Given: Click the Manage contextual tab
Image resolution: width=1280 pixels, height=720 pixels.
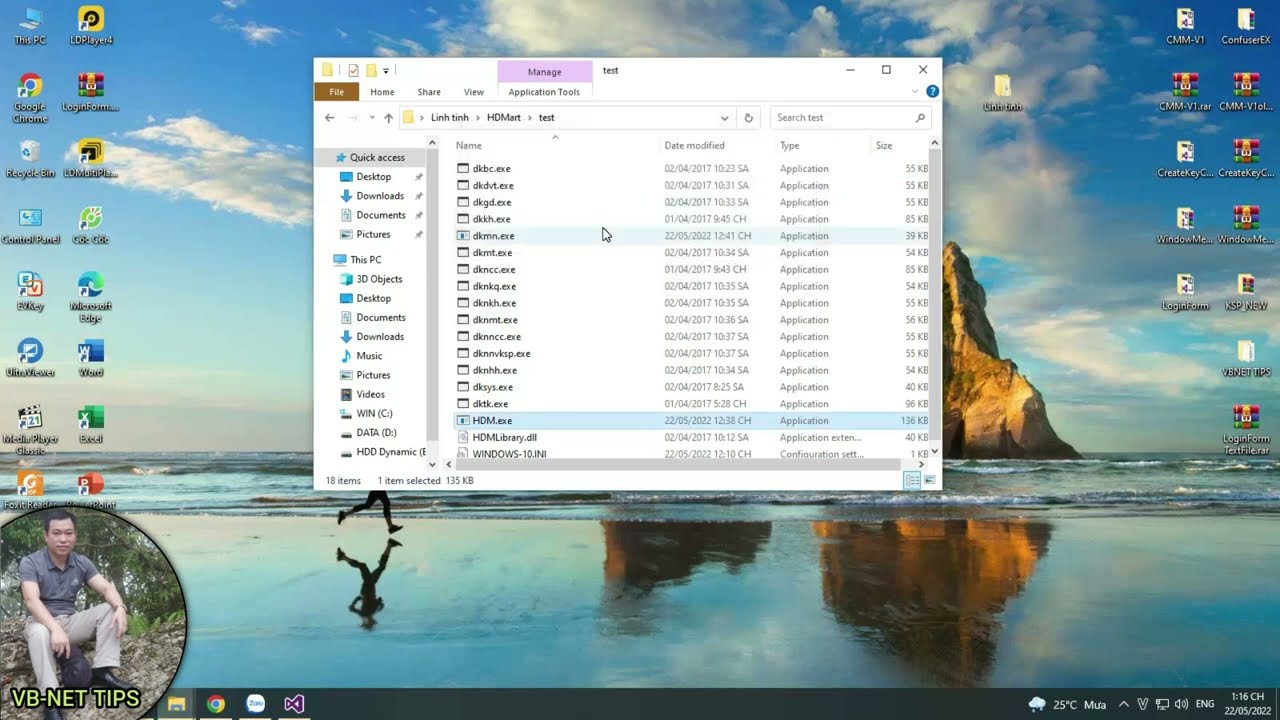Looking at the screenshot, I should [544, 72].
